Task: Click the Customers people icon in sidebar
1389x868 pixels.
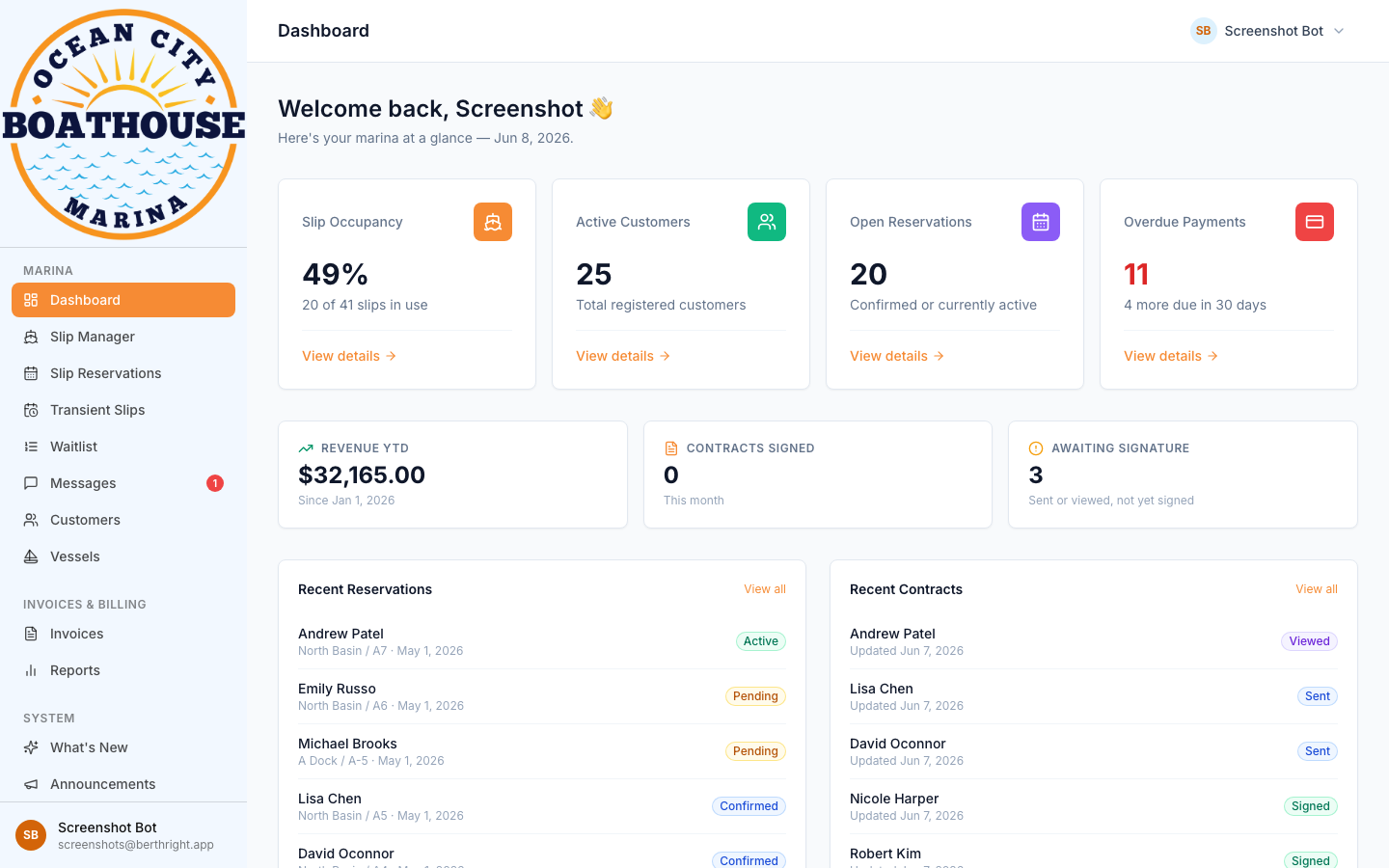Action: click(x=31, y=520)
